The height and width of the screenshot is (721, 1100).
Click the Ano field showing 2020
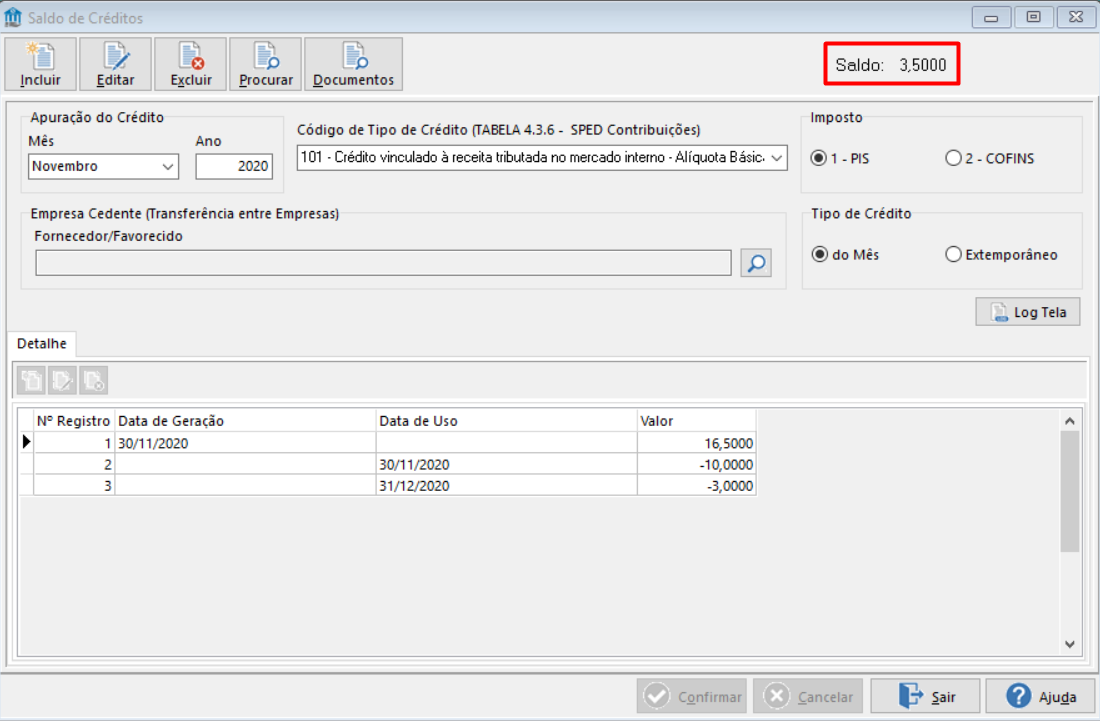234,166
